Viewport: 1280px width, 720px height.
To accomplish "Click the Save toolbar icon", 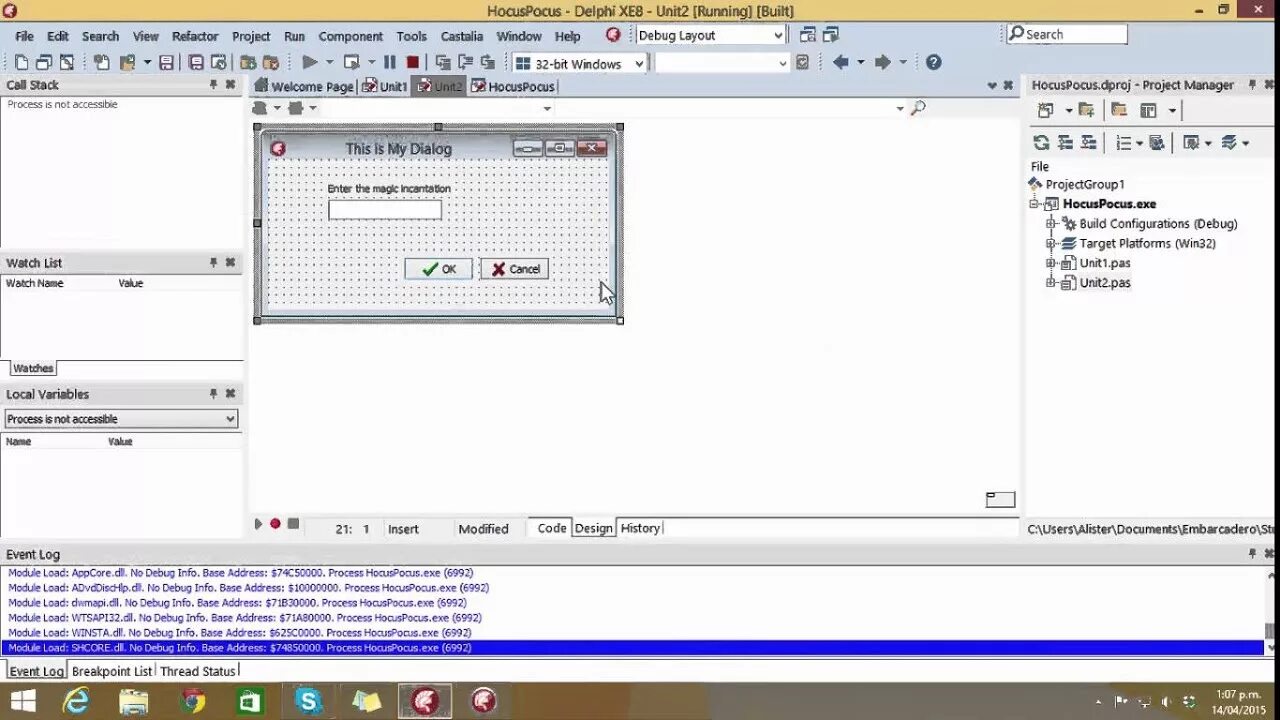I will click(x=166, y=62).
